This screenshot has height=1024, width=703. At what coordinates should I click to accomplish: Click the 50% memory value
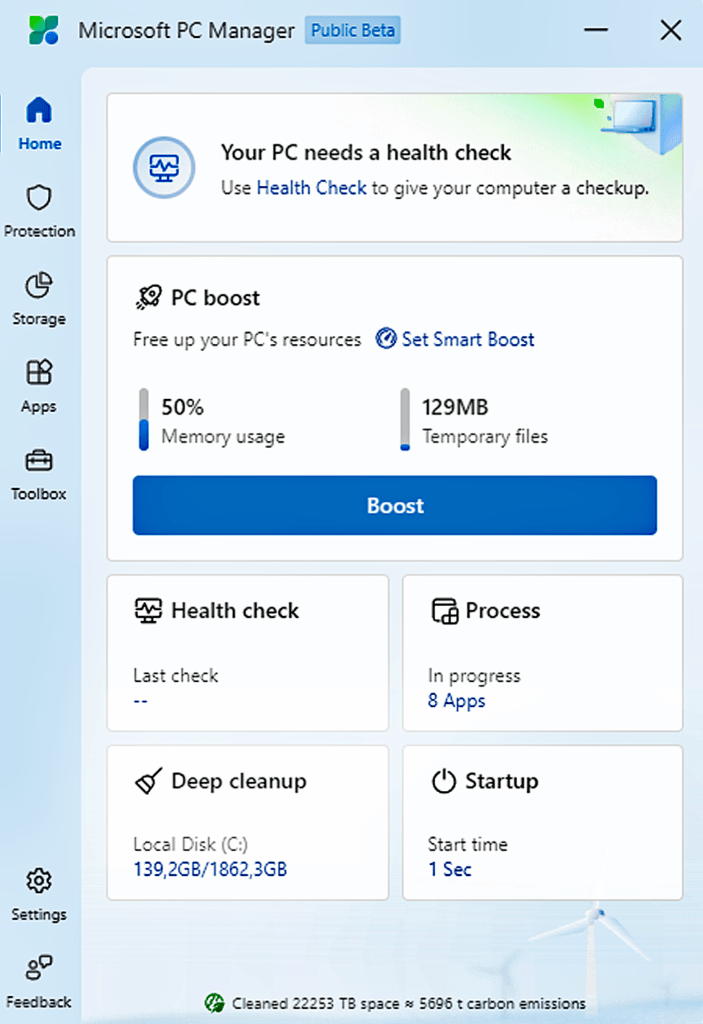183,408
